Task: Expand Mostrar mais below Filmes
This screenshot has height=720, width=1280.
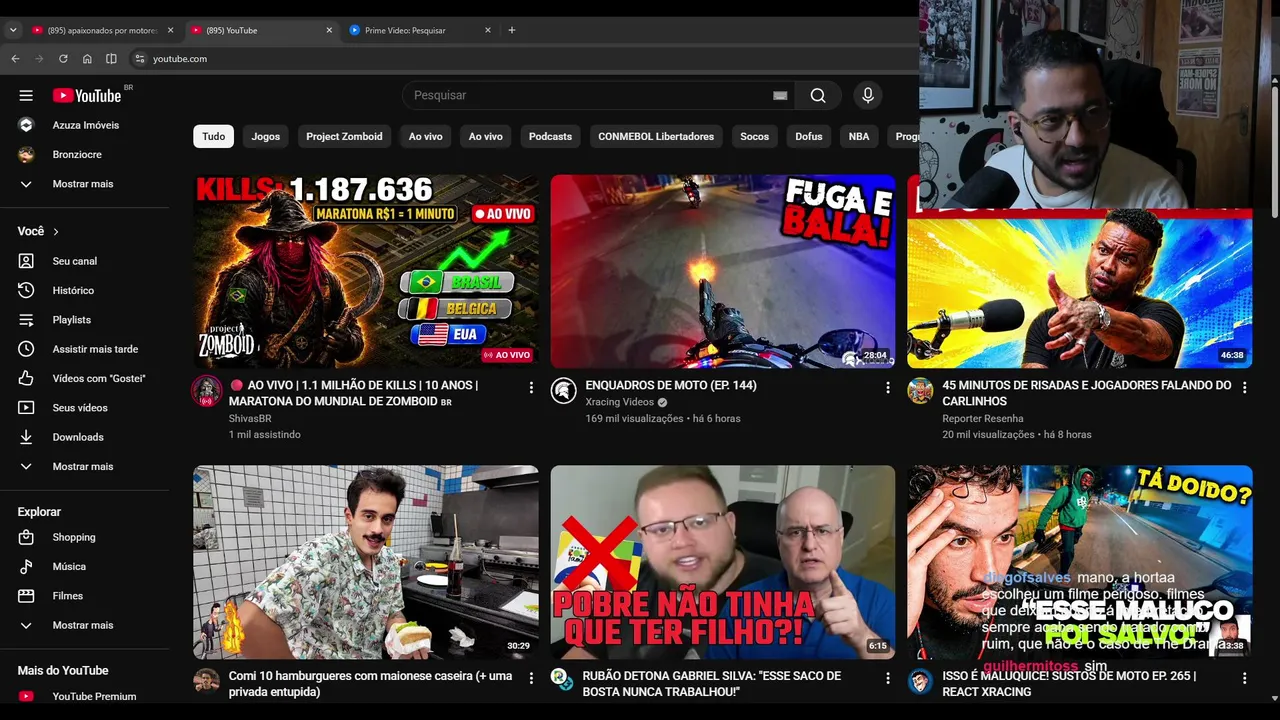Action: click(x=84, y=625)
